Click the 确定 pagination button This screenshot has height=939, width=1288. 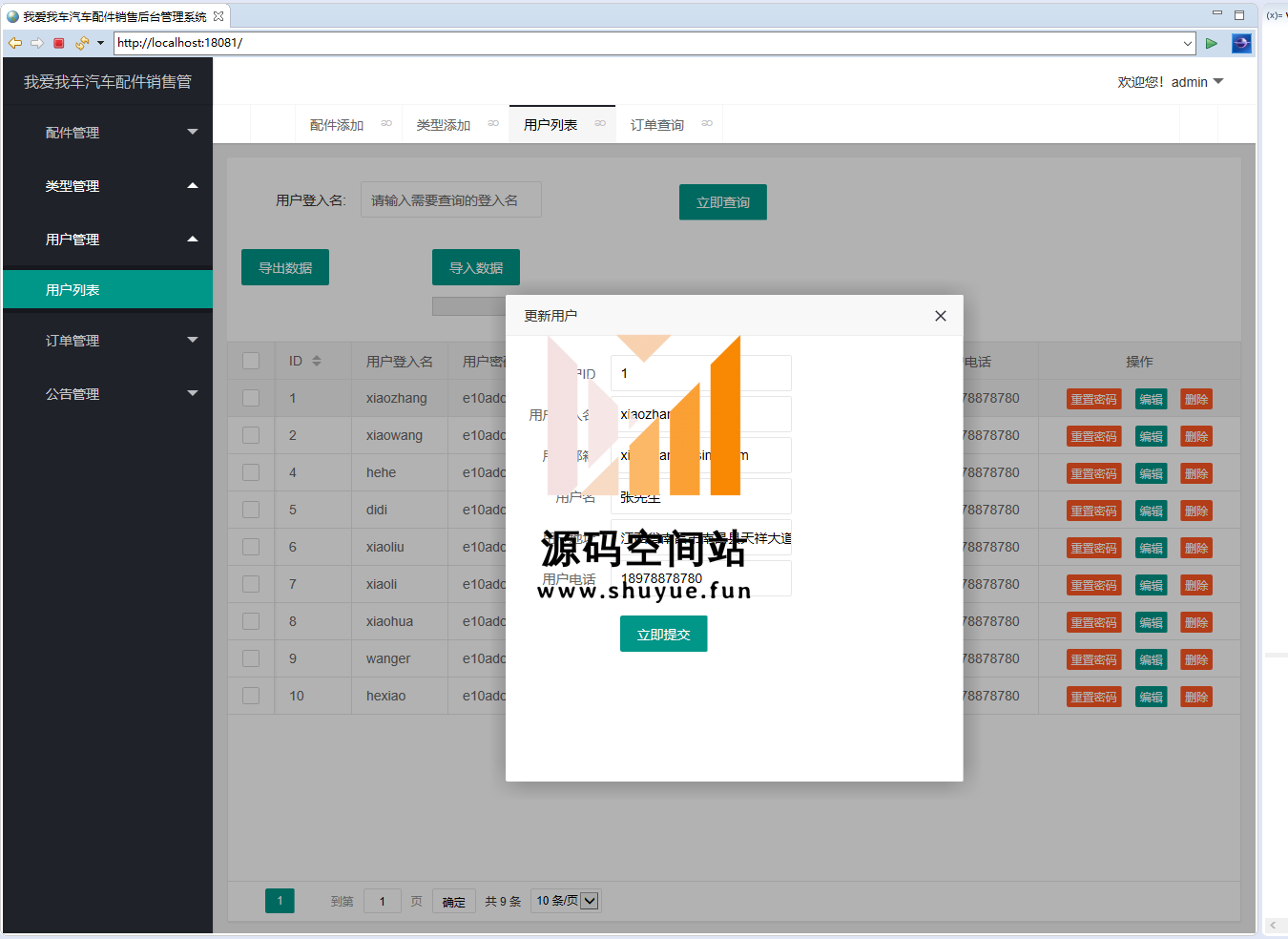point(454,902)
